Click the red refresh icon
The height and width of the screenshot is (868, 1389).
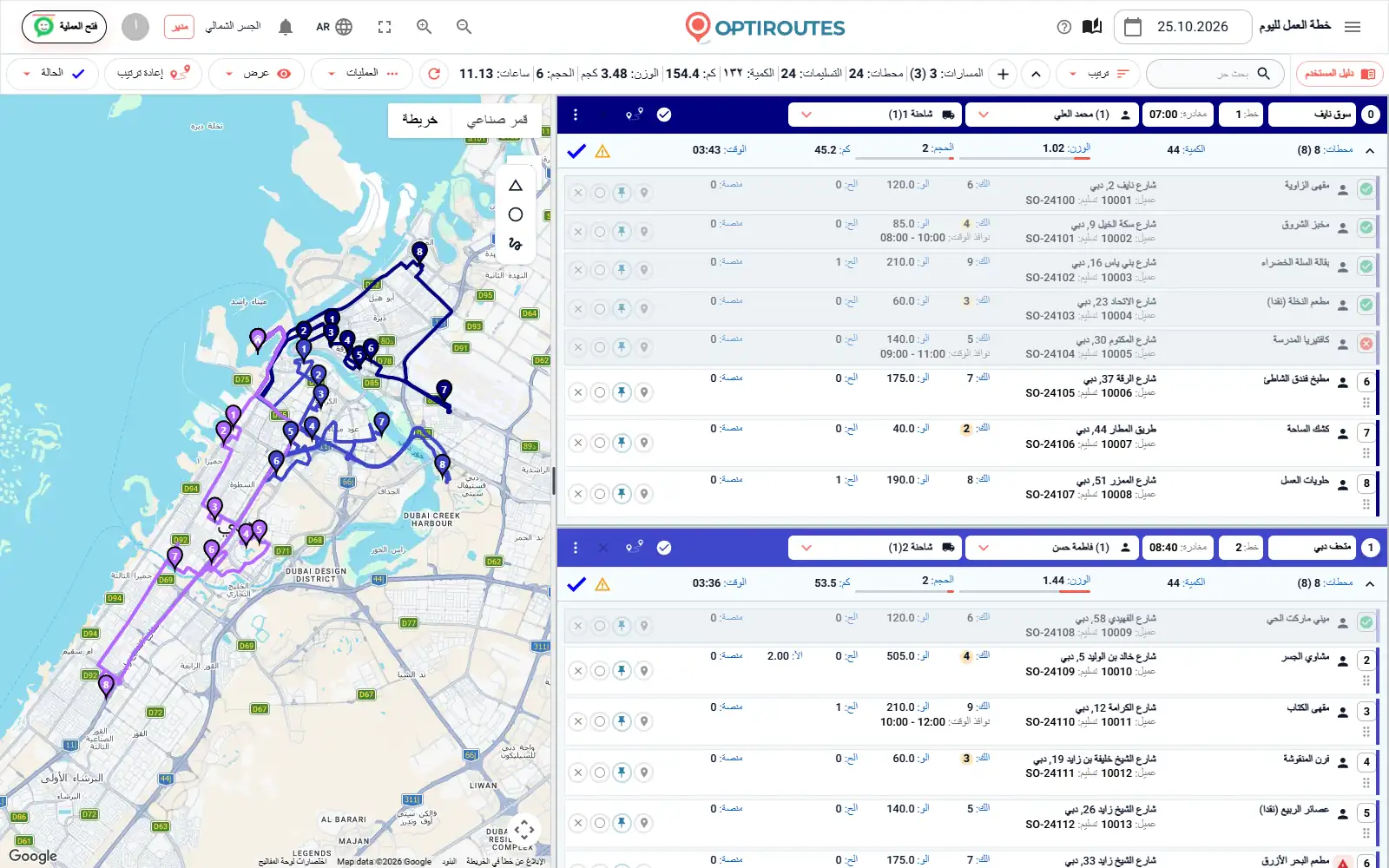pyautogui.click(x=434, y=74)
